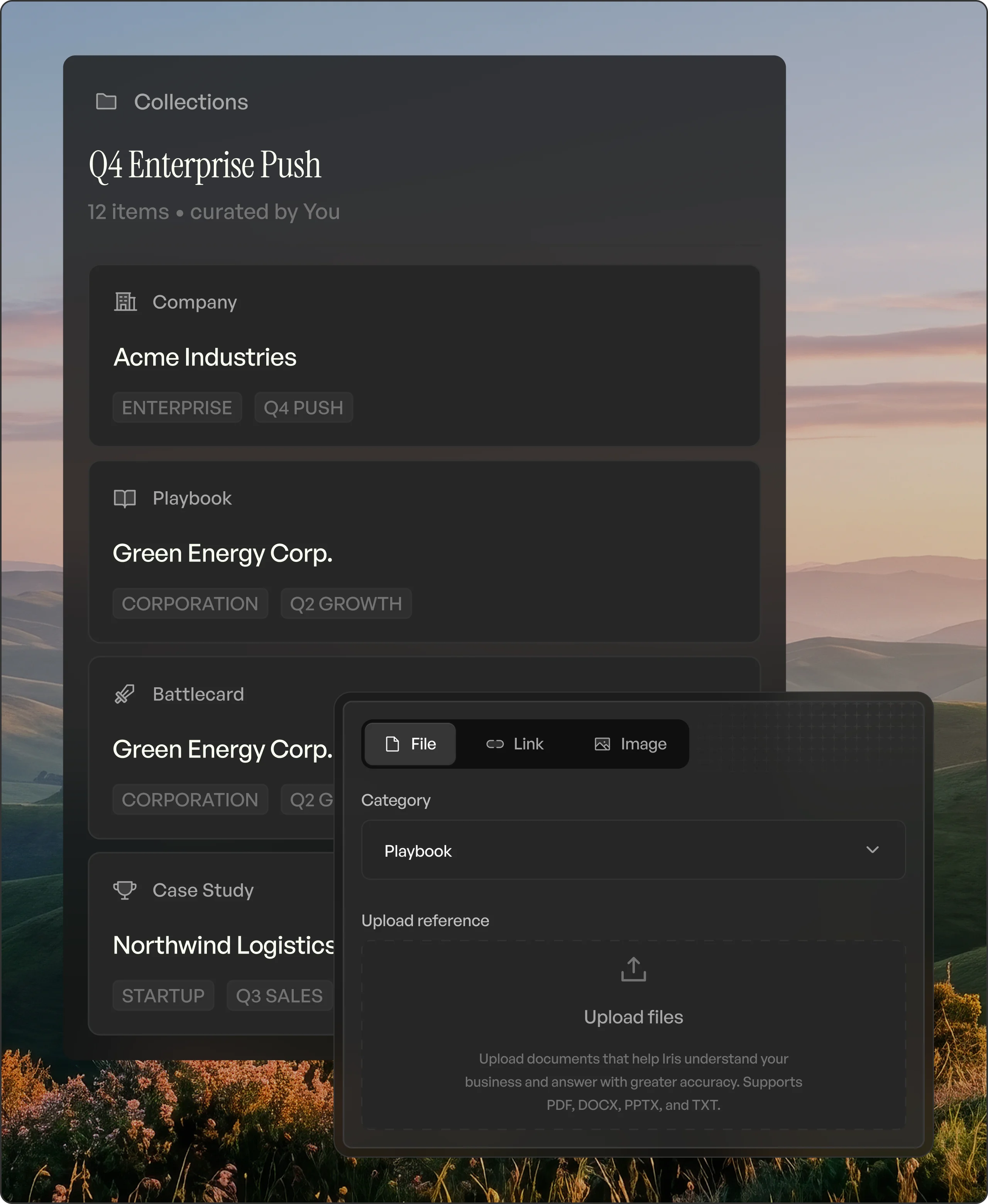Screen dimensions: 988x1204
Task: Click the Q2 GROWTH tag on Playbook card
Action: [x=346, y=604]
